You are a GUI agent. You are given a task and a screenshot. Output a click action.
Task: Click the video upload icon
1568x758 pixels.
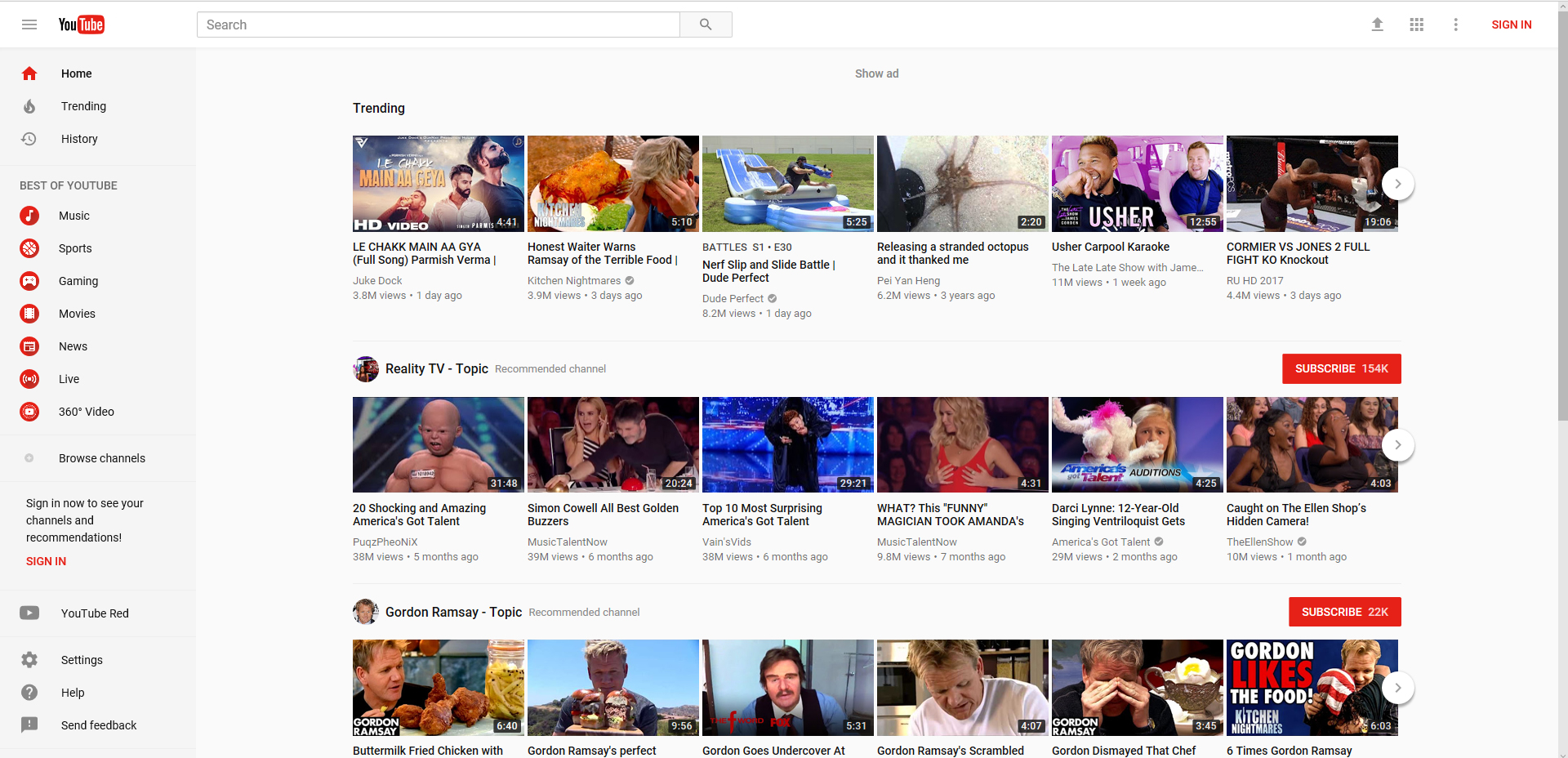1378,25
